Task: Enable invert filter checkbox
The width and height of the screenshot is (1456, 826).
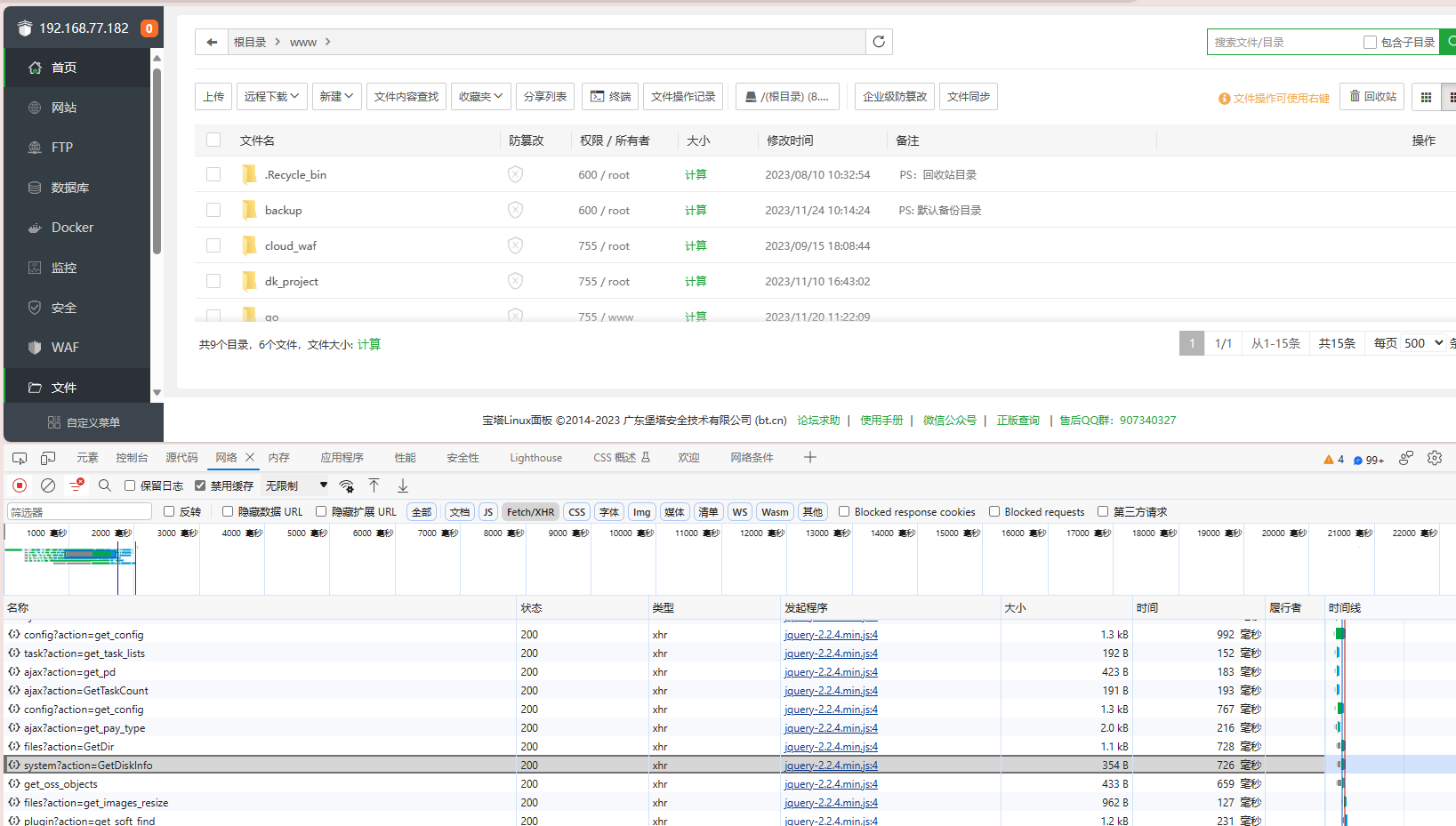Action: (x=169, y=511)
